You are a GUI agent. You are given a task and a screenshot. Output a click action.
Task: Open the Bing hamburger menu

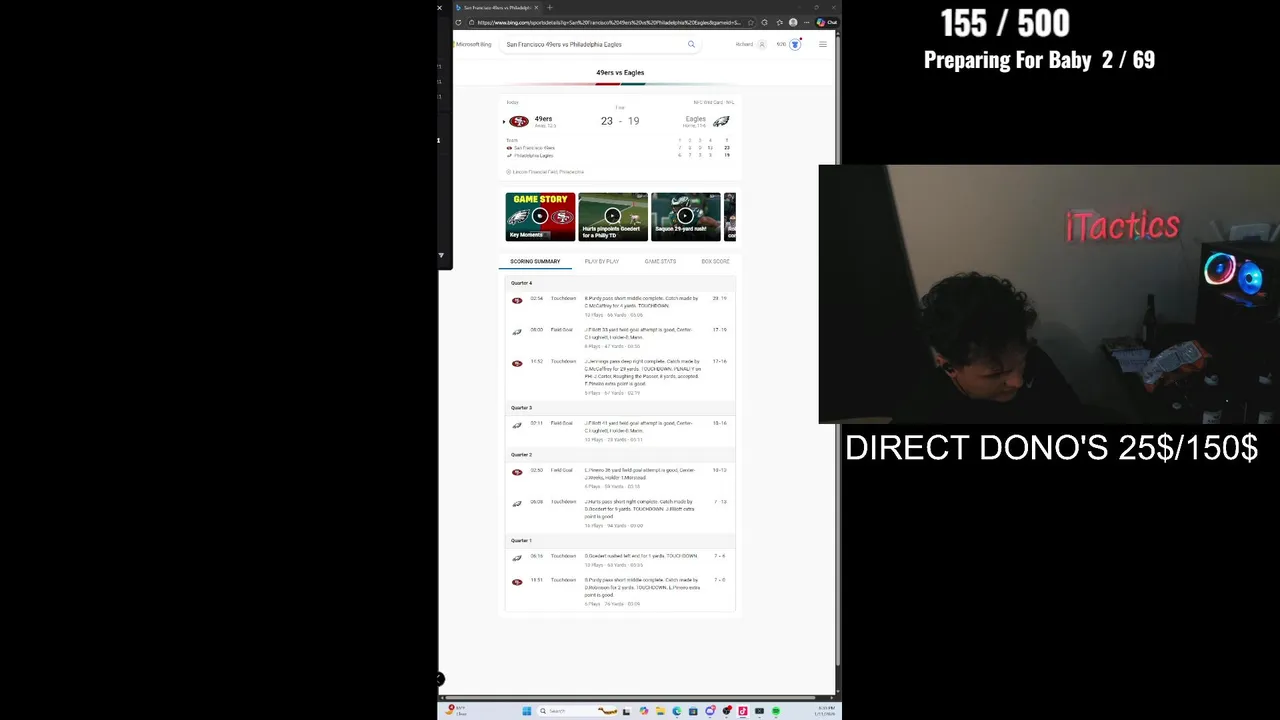(823, 44)
